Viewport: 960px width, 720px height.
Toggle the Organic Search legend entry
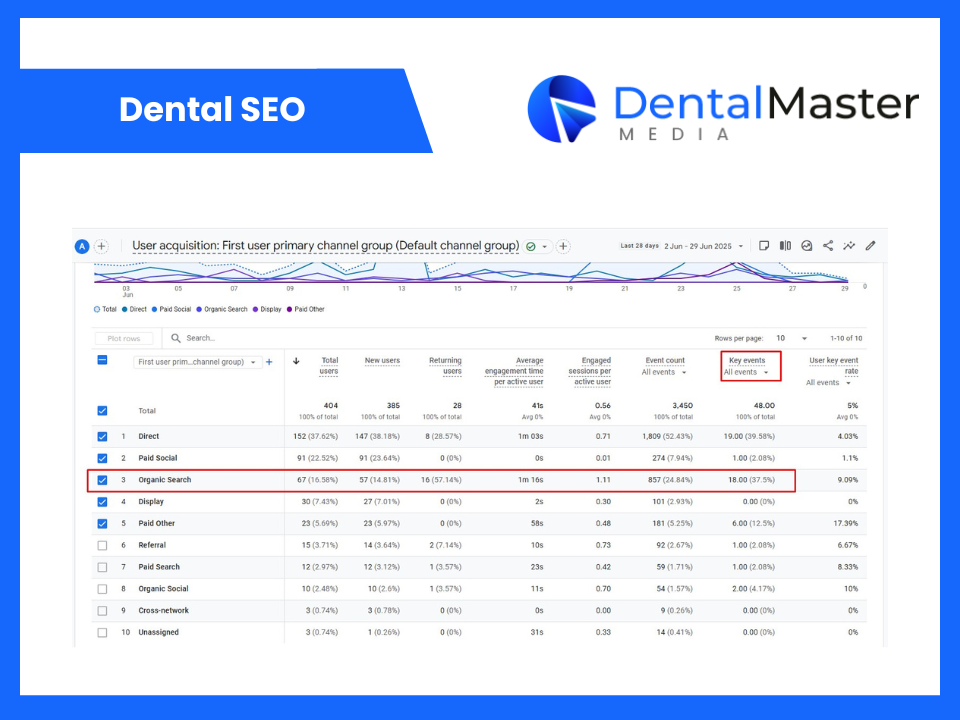point(222,309)
